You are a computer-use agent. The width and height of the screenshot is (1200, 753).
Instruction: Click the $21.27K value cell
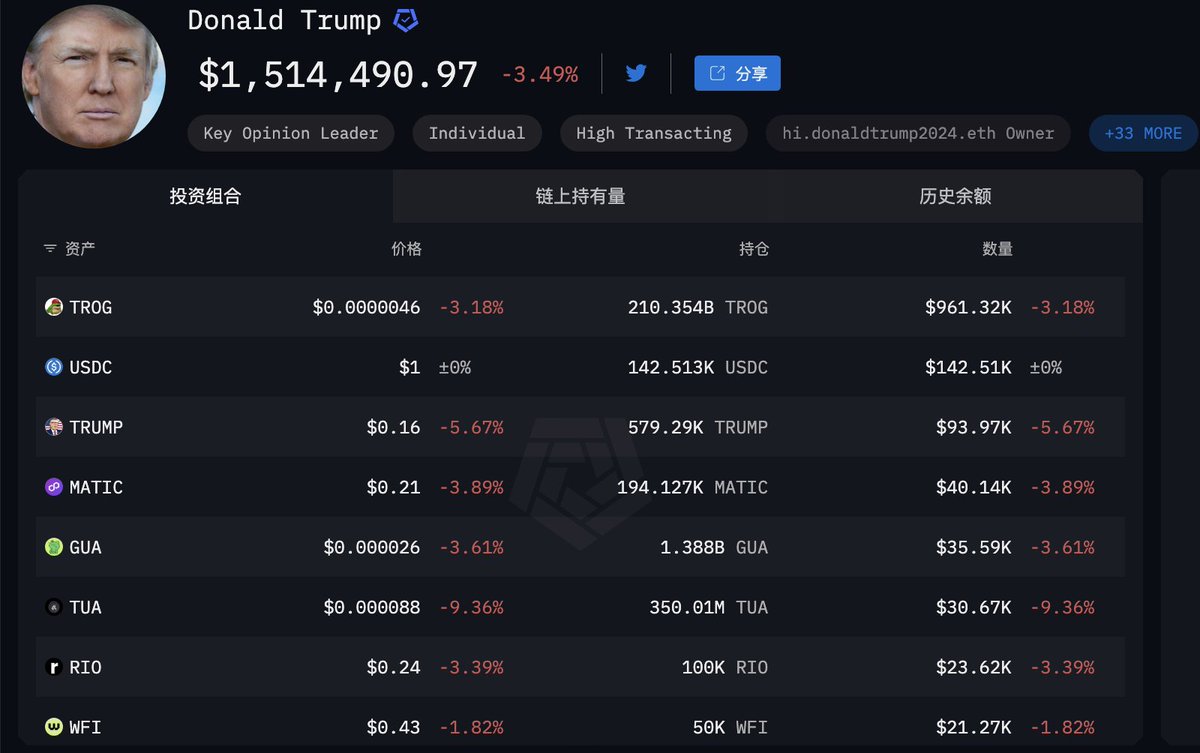point(974,727)
